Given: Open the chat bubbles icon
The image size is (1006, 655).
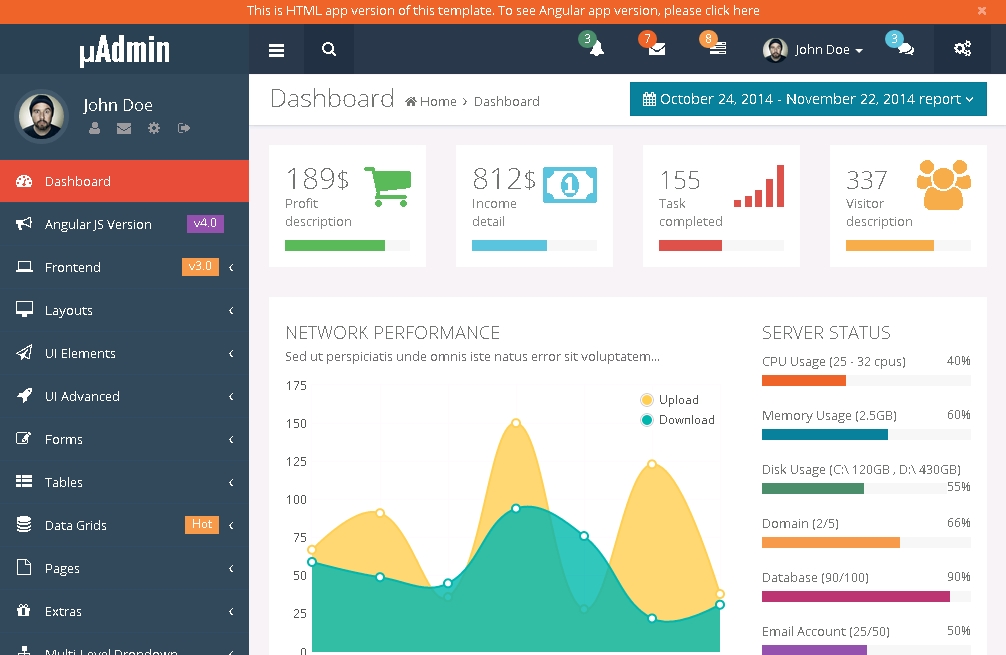Looking at the screenshot, I should [x=905, y=49].
